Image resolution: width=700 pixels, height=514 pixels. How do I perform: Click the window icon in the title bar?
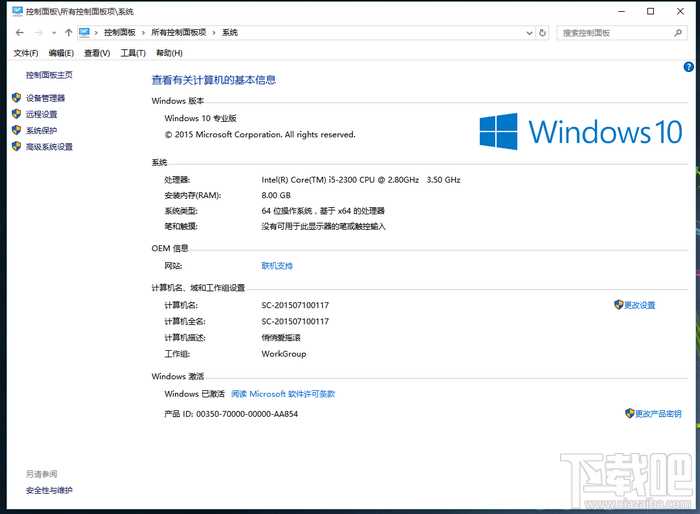(17, 11)
